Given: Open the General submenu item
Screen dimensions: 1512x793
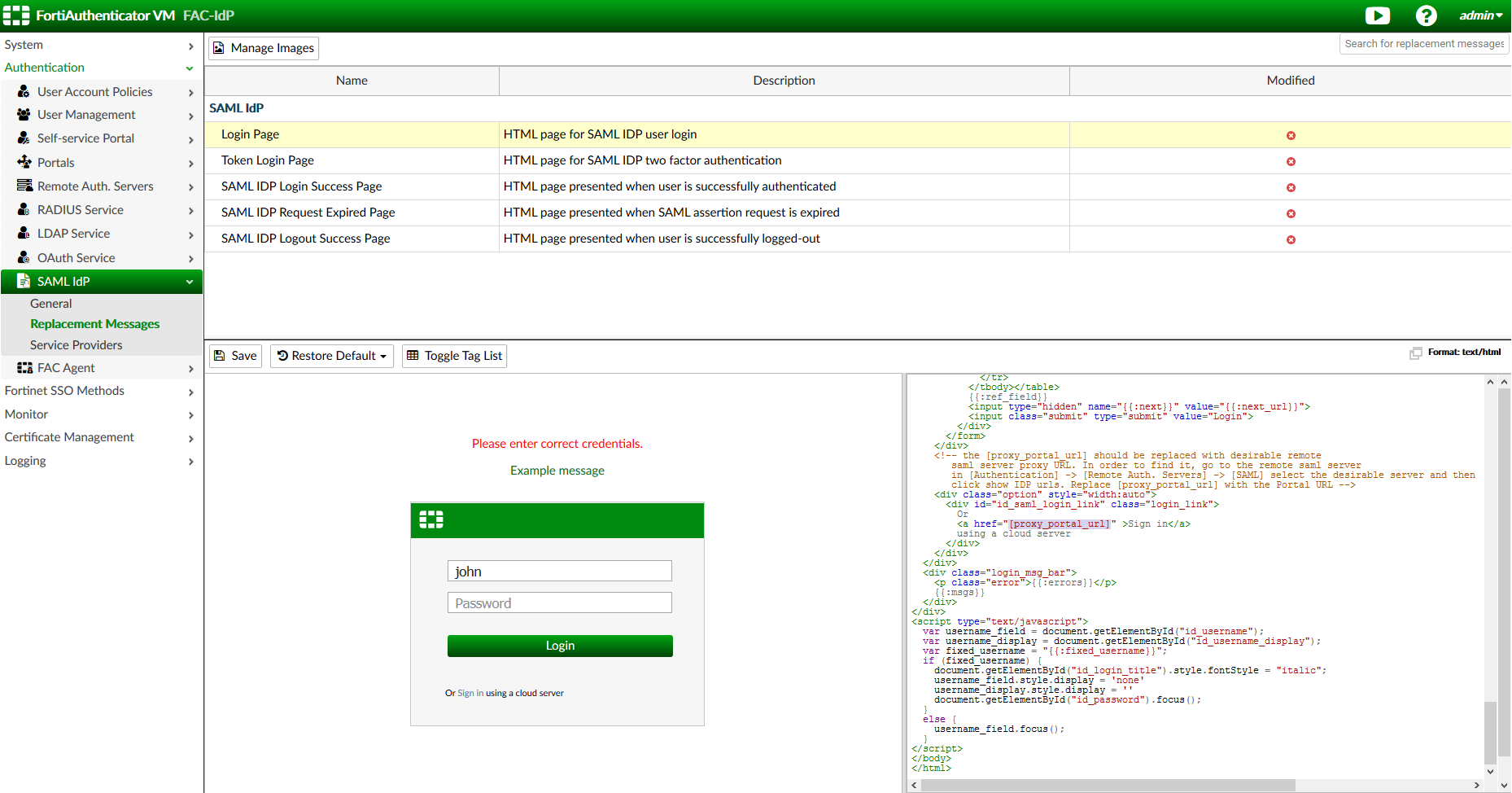Looking at the screenshot, I should 51,304.
